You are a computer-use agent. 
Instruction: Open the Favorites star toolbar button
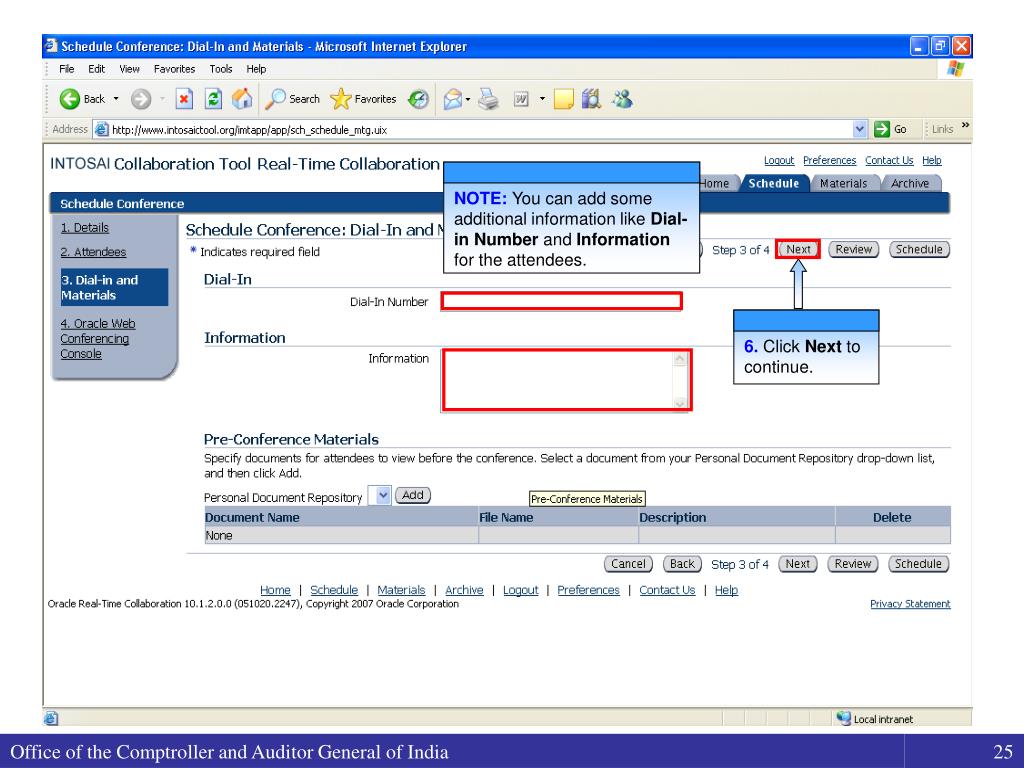pos(363,99)
